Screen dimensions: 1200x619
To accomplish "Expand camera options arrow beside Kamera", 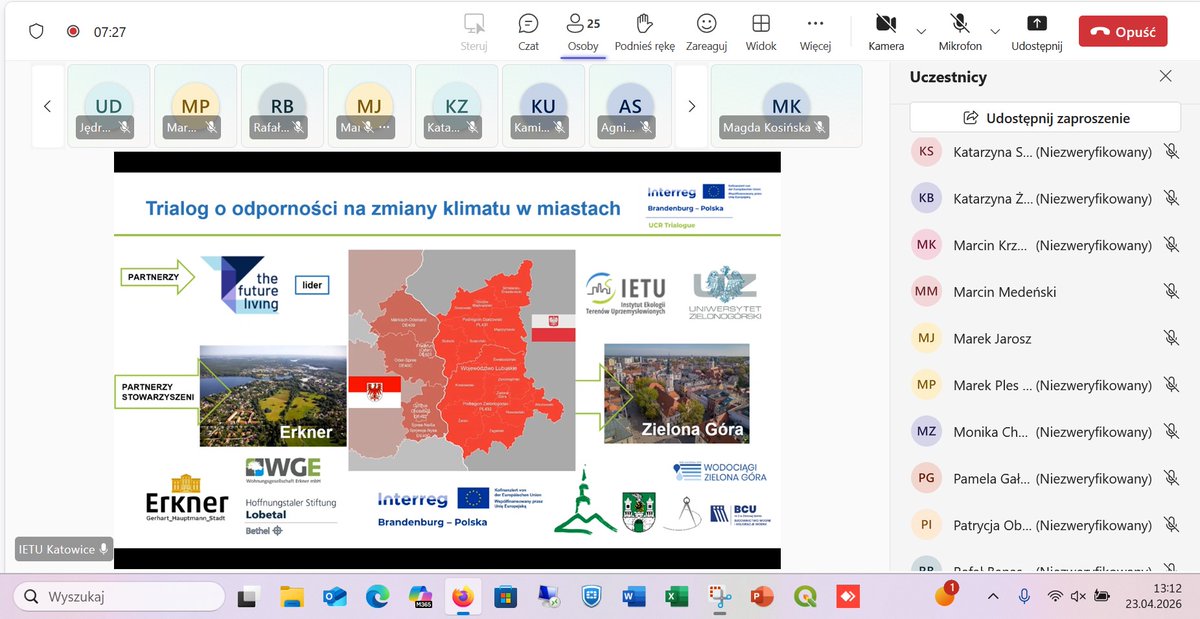I will [921, 31].
